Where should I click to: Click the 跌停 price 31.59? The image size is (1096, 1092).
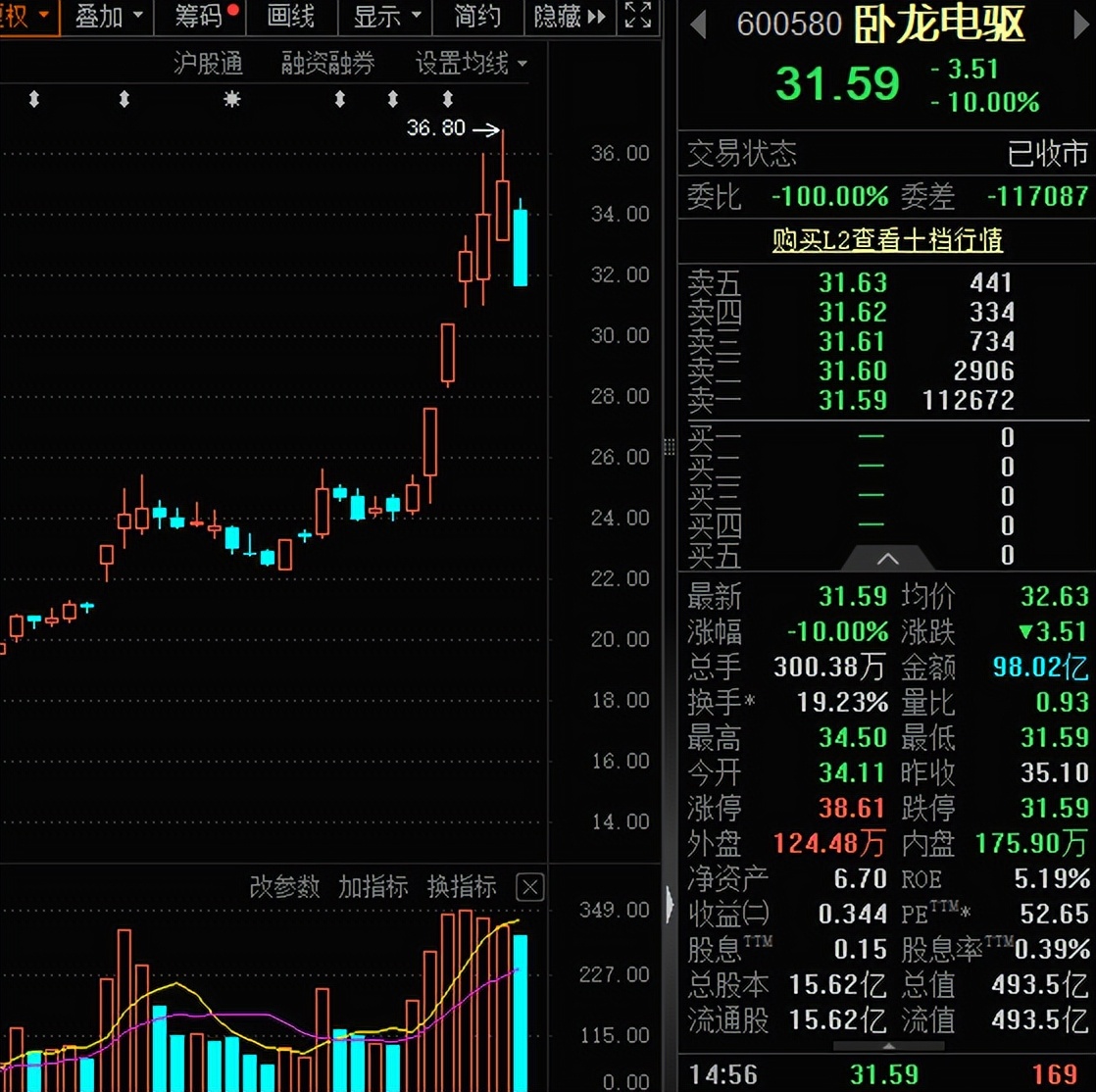point(1054,808)
